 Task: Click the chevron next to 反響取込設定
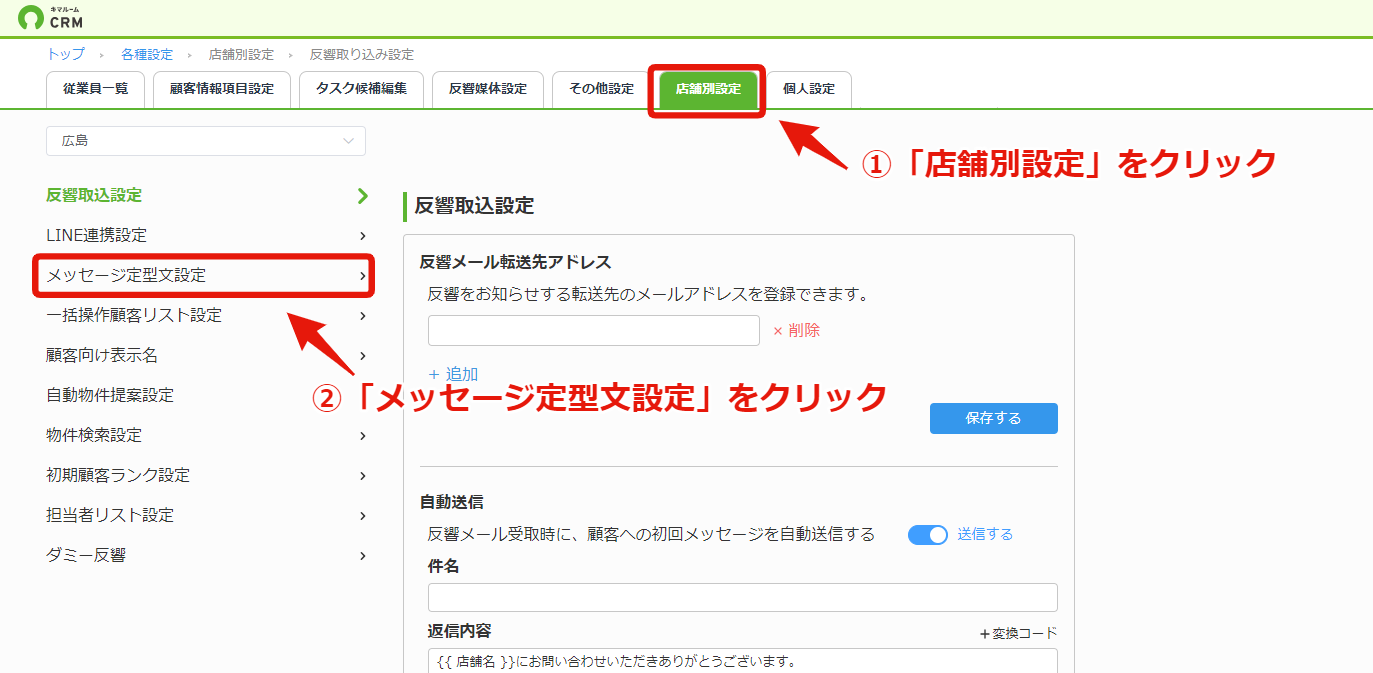point(363,195)
